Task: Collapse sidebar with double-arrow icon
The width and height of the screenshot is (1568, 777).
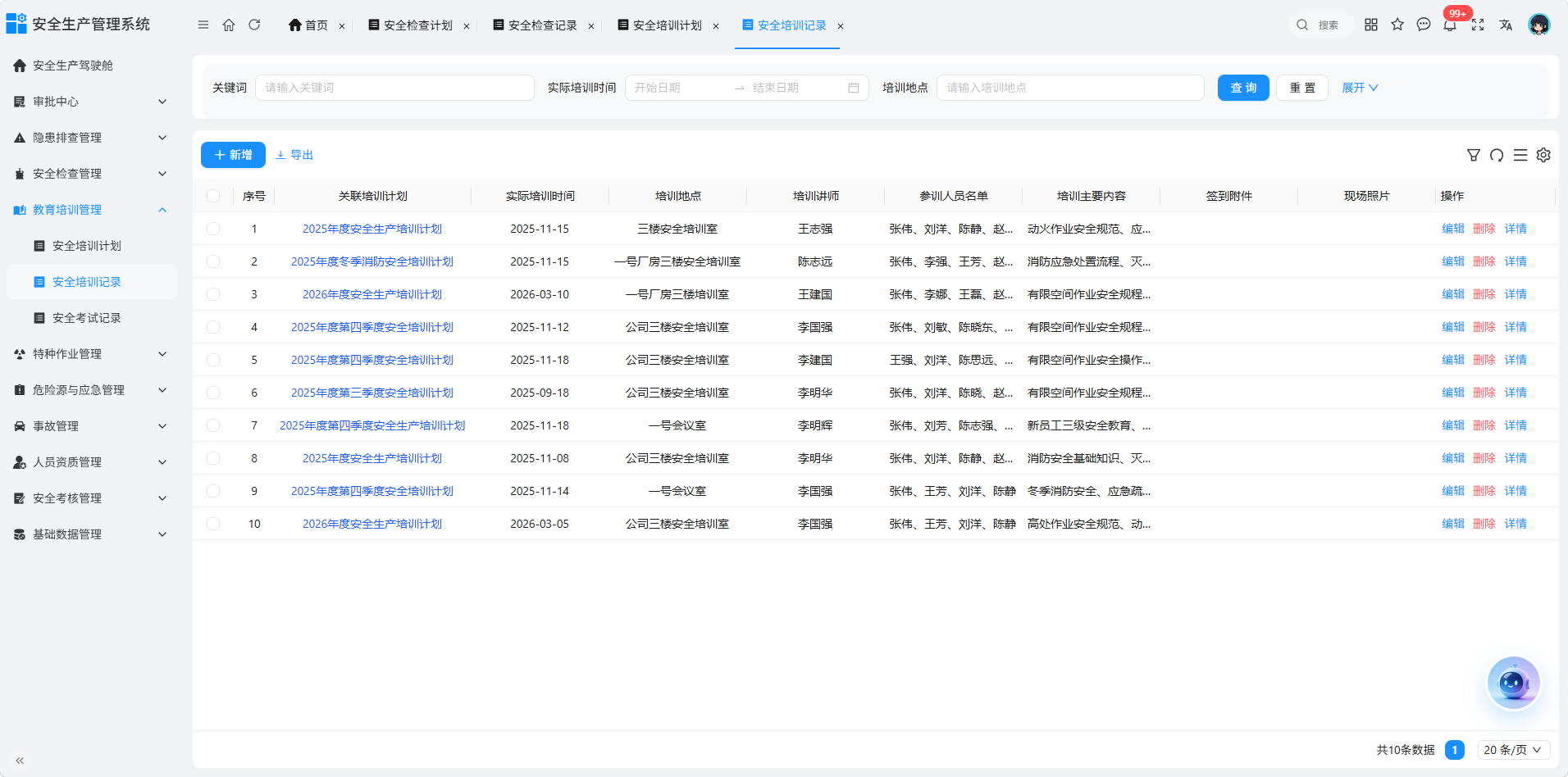Action: (x=20, y=761)
